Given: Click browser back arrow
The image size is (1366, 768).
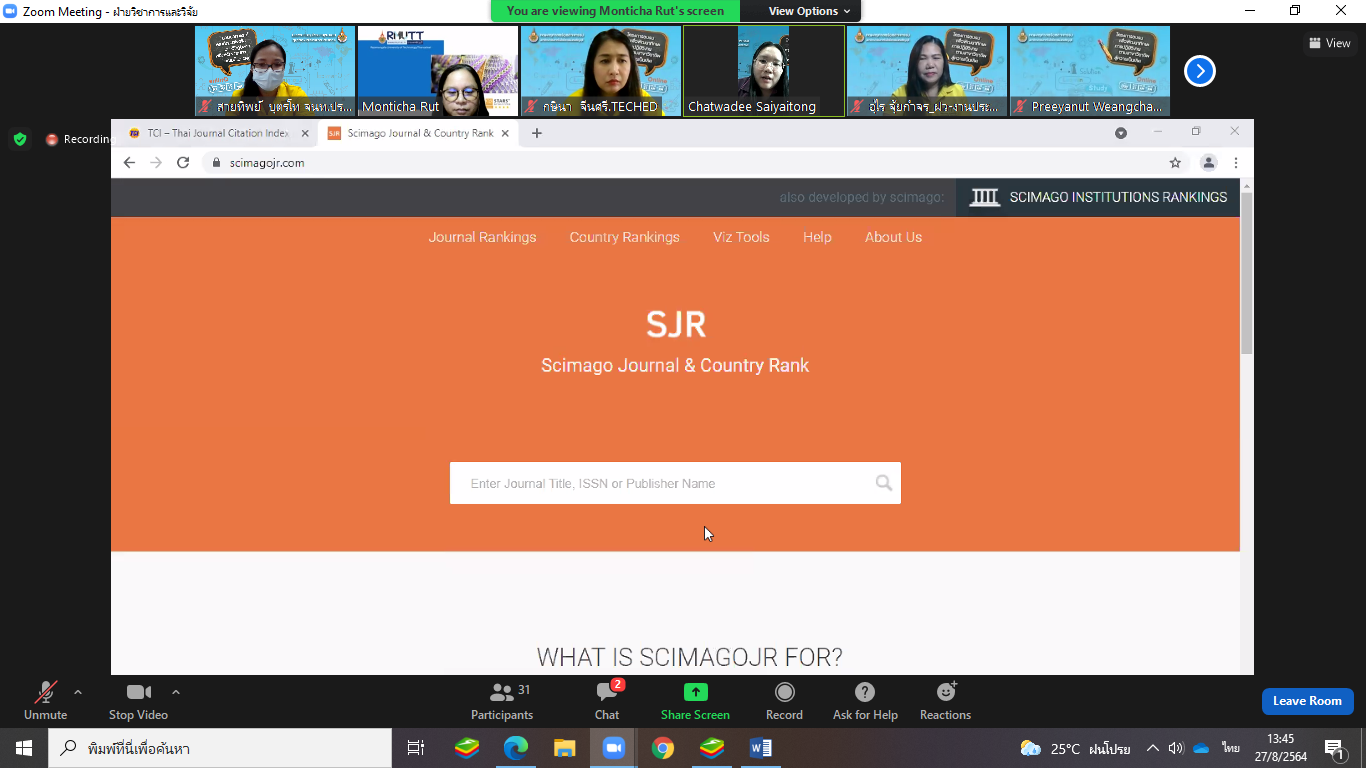Looking at the screenshot, I should click(x=129, y=163).
